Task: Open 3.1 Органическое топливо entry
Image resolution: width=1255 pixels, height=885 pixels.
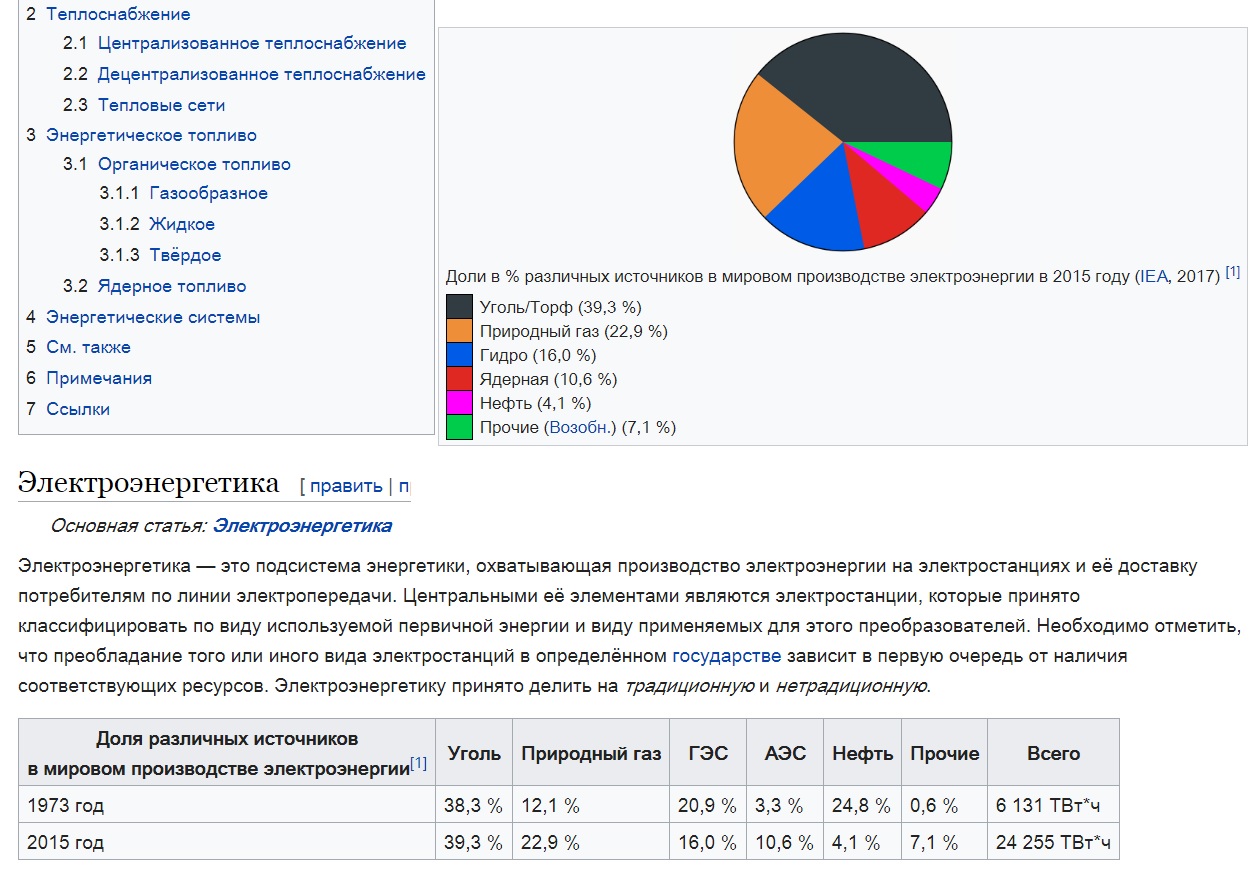Action: click(177, 164)
